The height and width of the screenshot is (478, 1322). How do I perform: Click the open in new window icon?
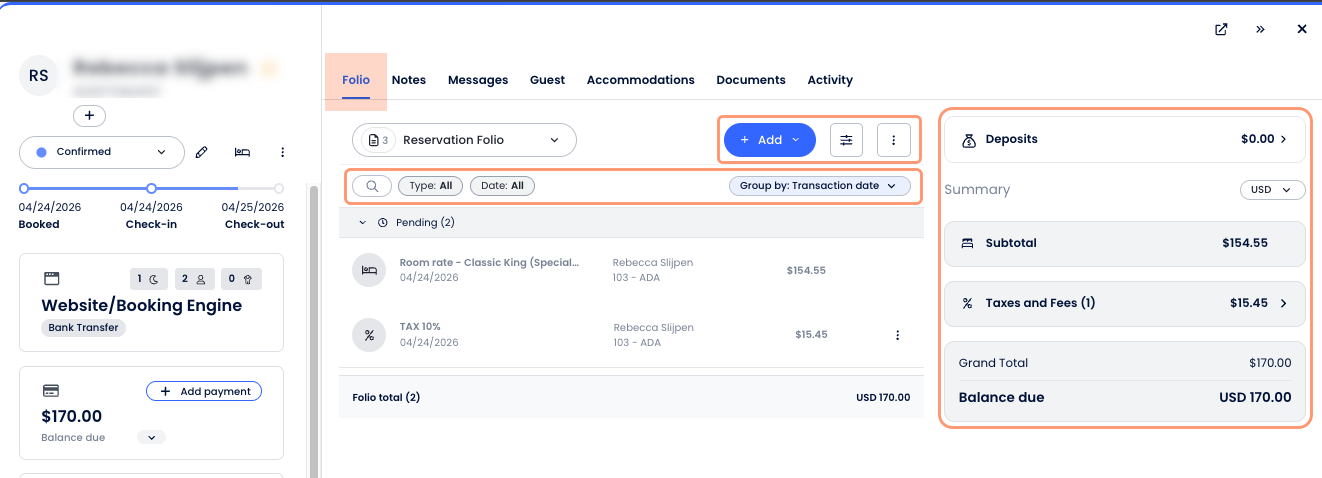(1221, 29)
